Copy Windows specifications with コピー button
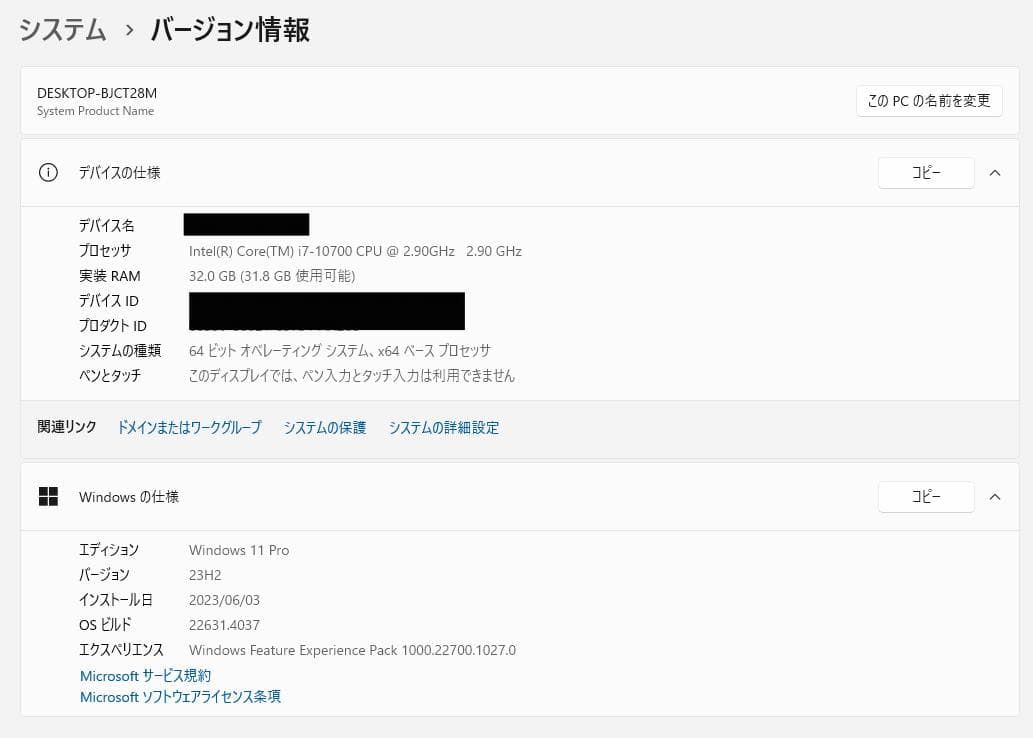Screen dimensions: 1033x738 (x=926, y=497)
